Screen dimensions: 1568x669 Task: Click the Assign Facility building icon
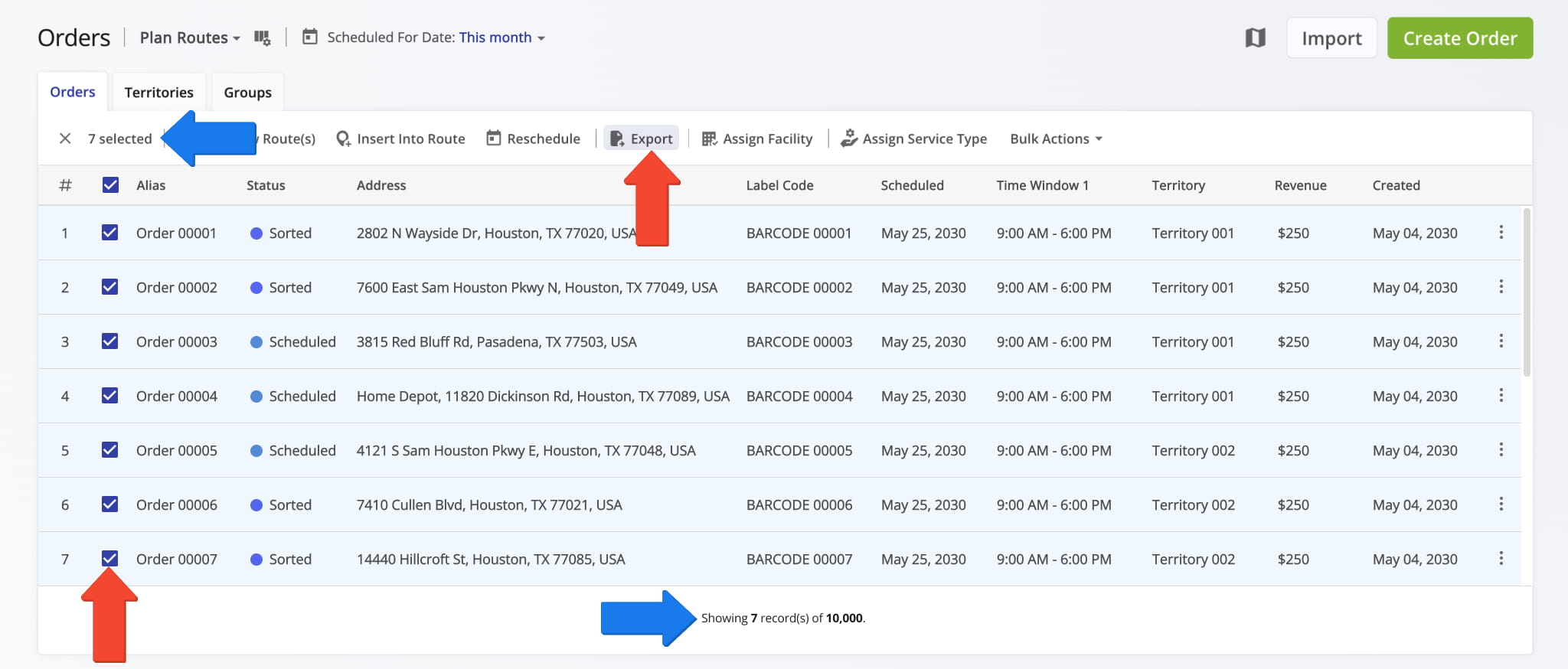(710, 139)
